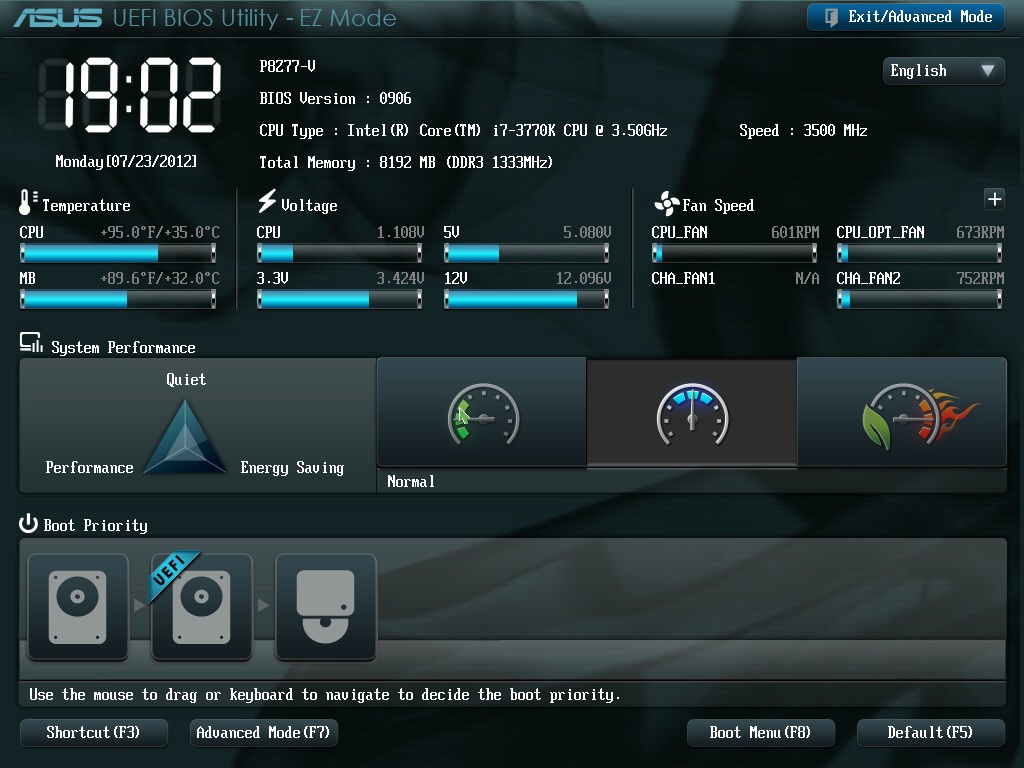
Task: Click the Energy Saving label
Action: pyautogui.click(x=292, y=468)
